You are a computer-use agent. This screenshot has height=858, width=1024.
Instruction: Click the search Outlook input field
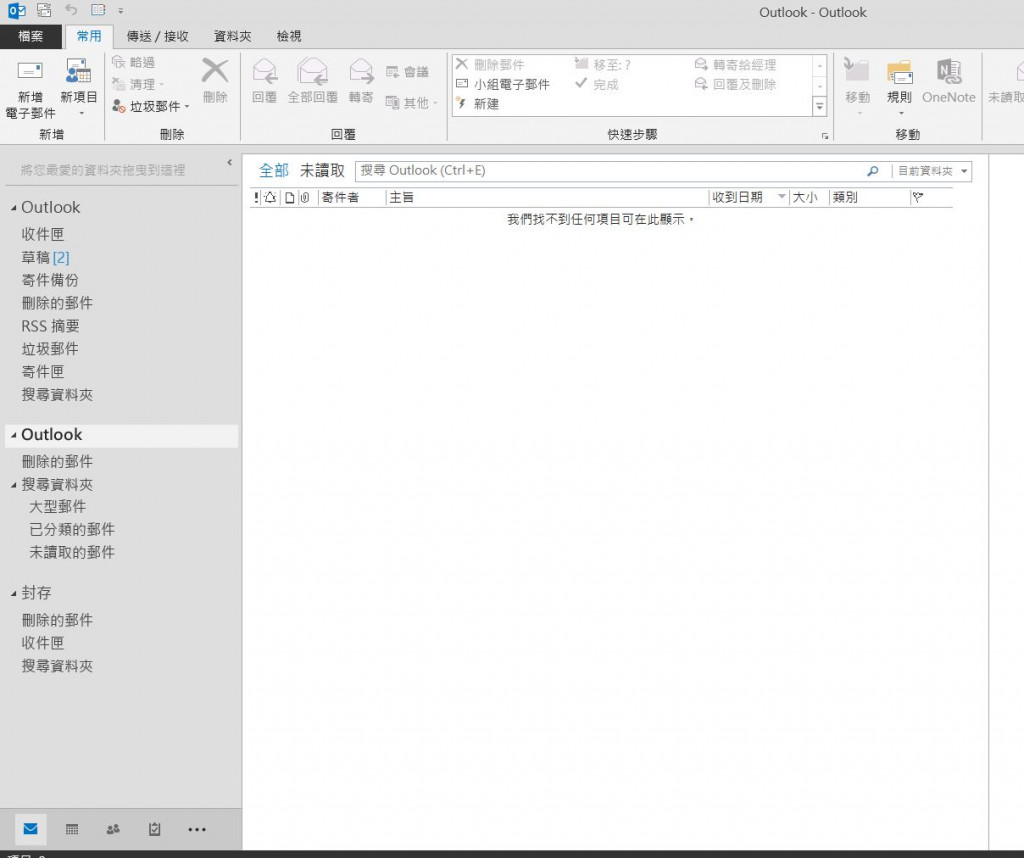(x=611, y=171)
